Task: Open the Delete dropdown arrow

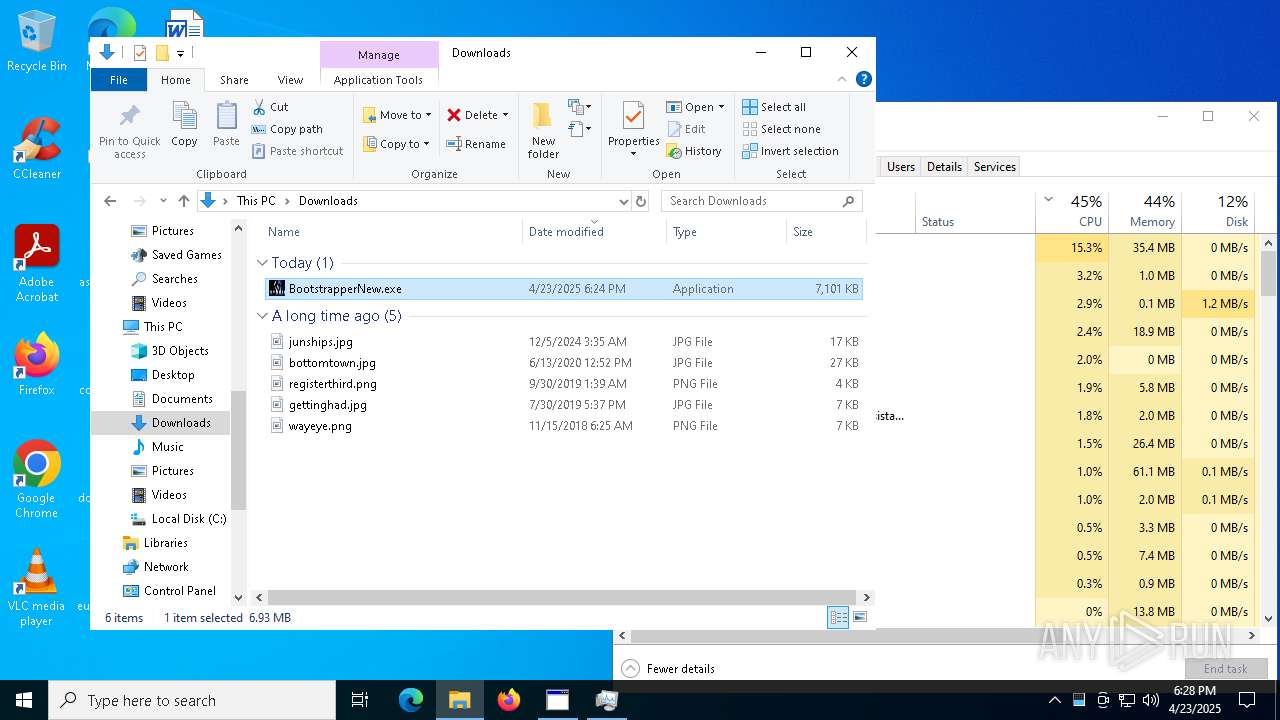Action: tap(505, 115)
